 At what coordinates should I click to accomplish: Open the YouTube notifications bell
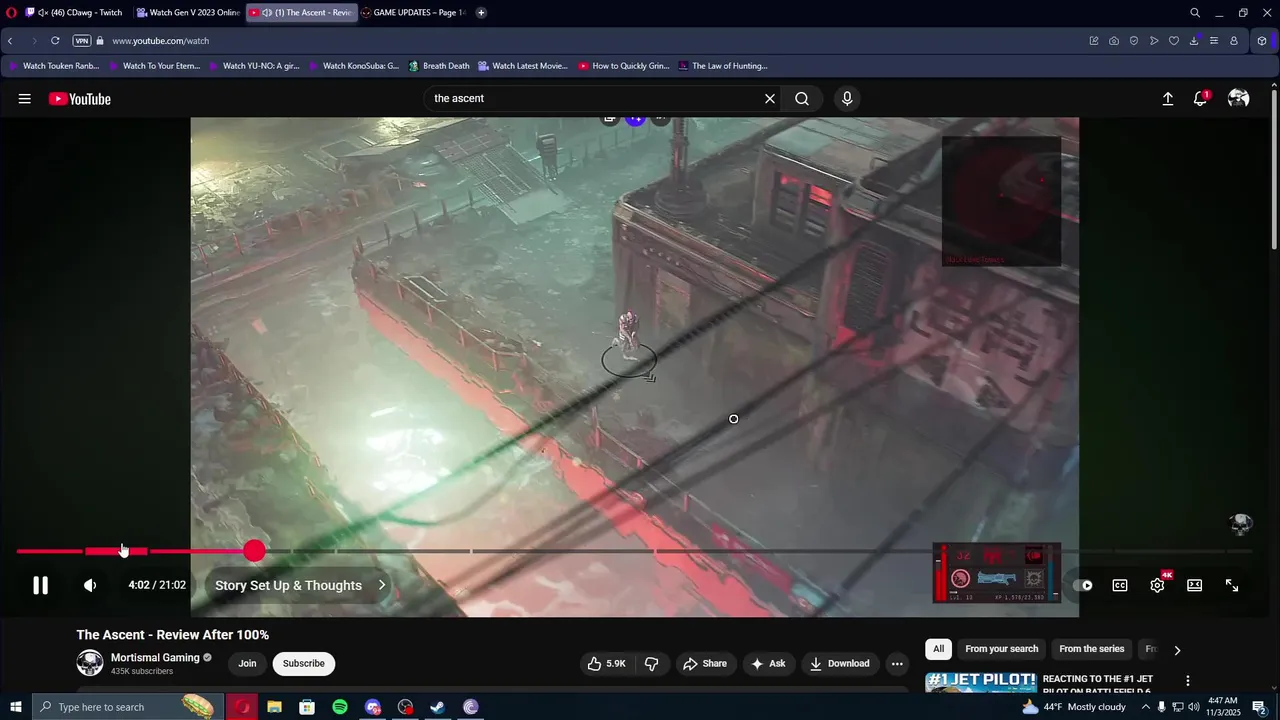1200,99
